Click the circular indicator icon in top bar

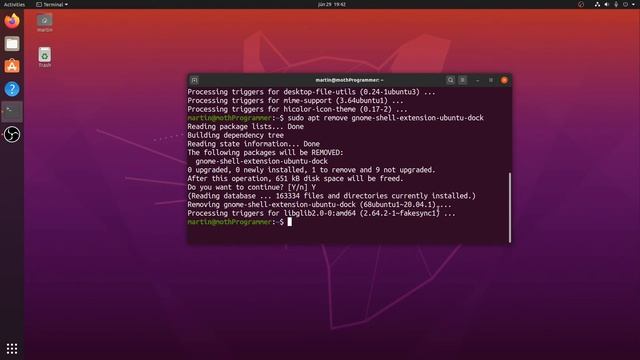(x=581, y=4)
